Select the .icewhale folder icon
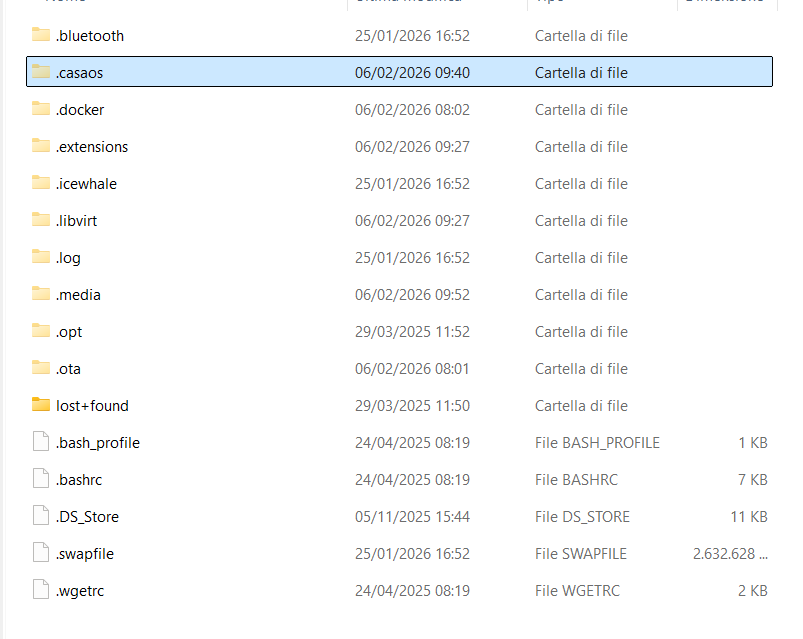The width and height of the screenshot is (803, 639). click(x=40, y=183)
